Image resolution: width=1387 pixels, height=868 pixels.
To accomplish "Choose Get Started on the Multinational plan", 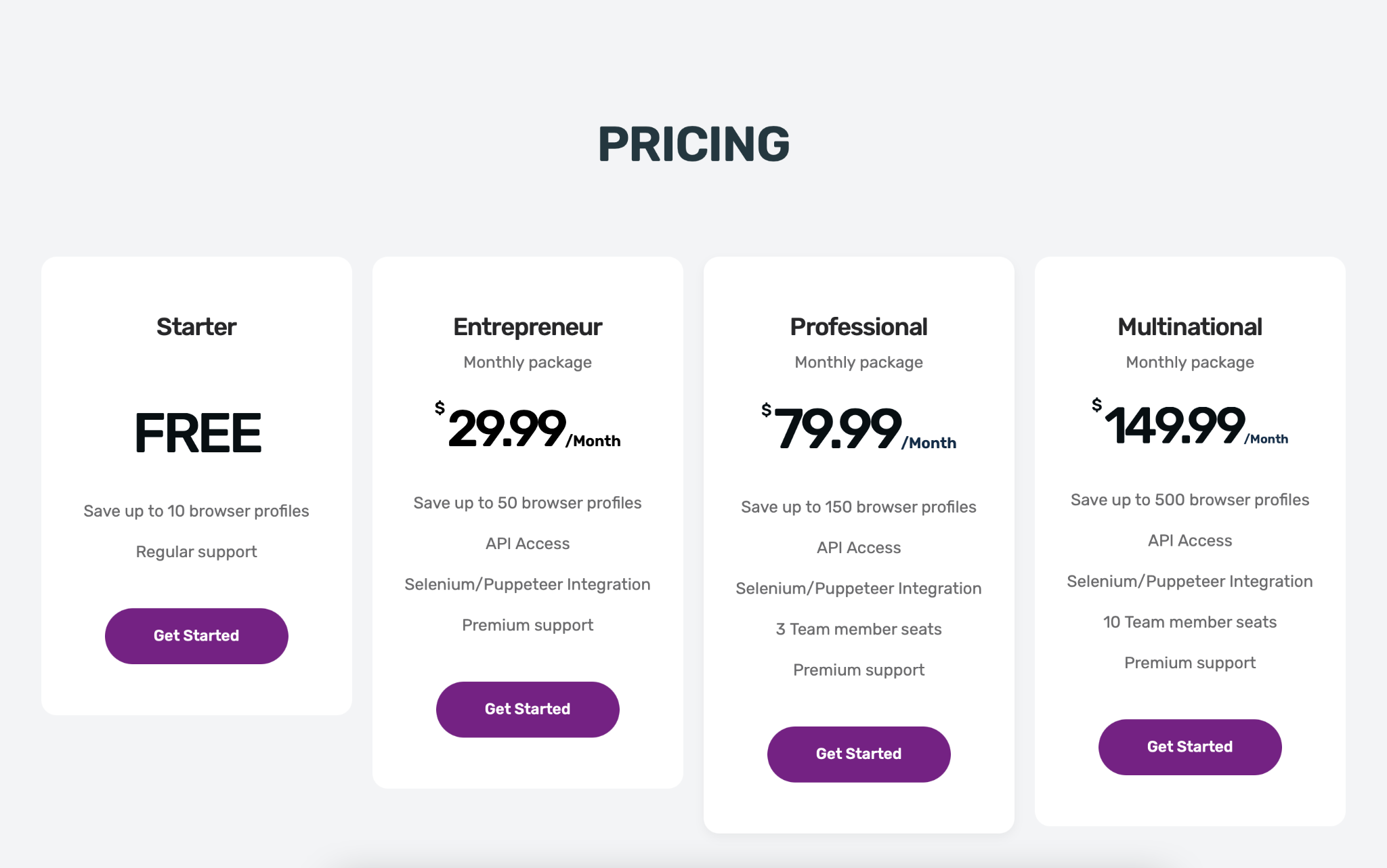I will (1190, 747).
